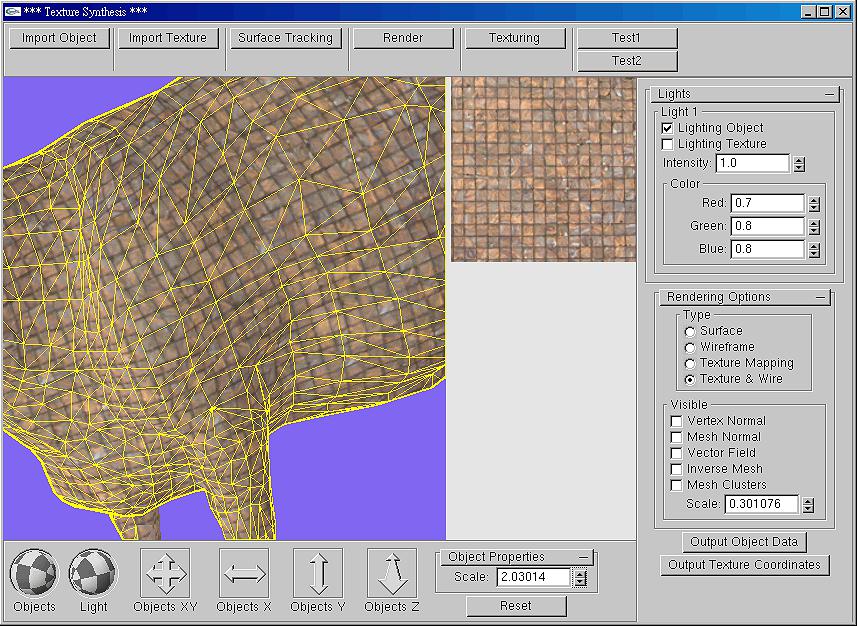
Task: Select the Objects Y vertical arrow icon
Action: pyautogui.click(x=318, y=573)
